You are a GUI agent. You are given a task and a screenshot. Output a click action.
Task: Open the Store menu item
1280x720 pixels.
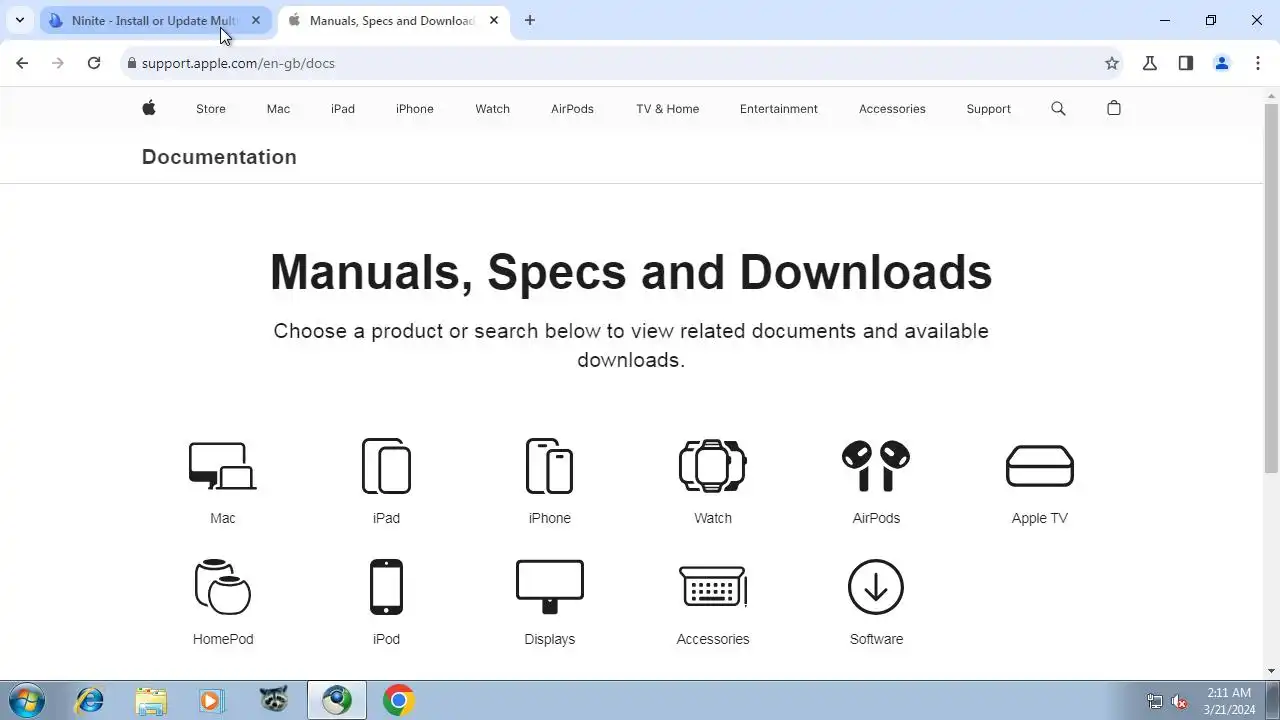211,109
